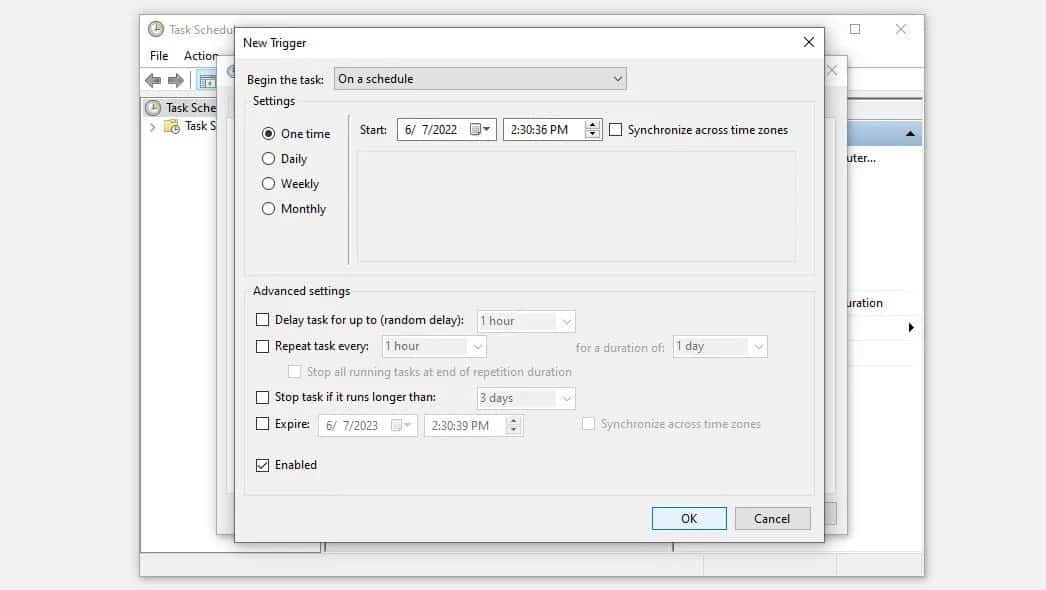Click Cancel in New Trigger dialog
1046x590 pixels.
click(x=772, y=519)
